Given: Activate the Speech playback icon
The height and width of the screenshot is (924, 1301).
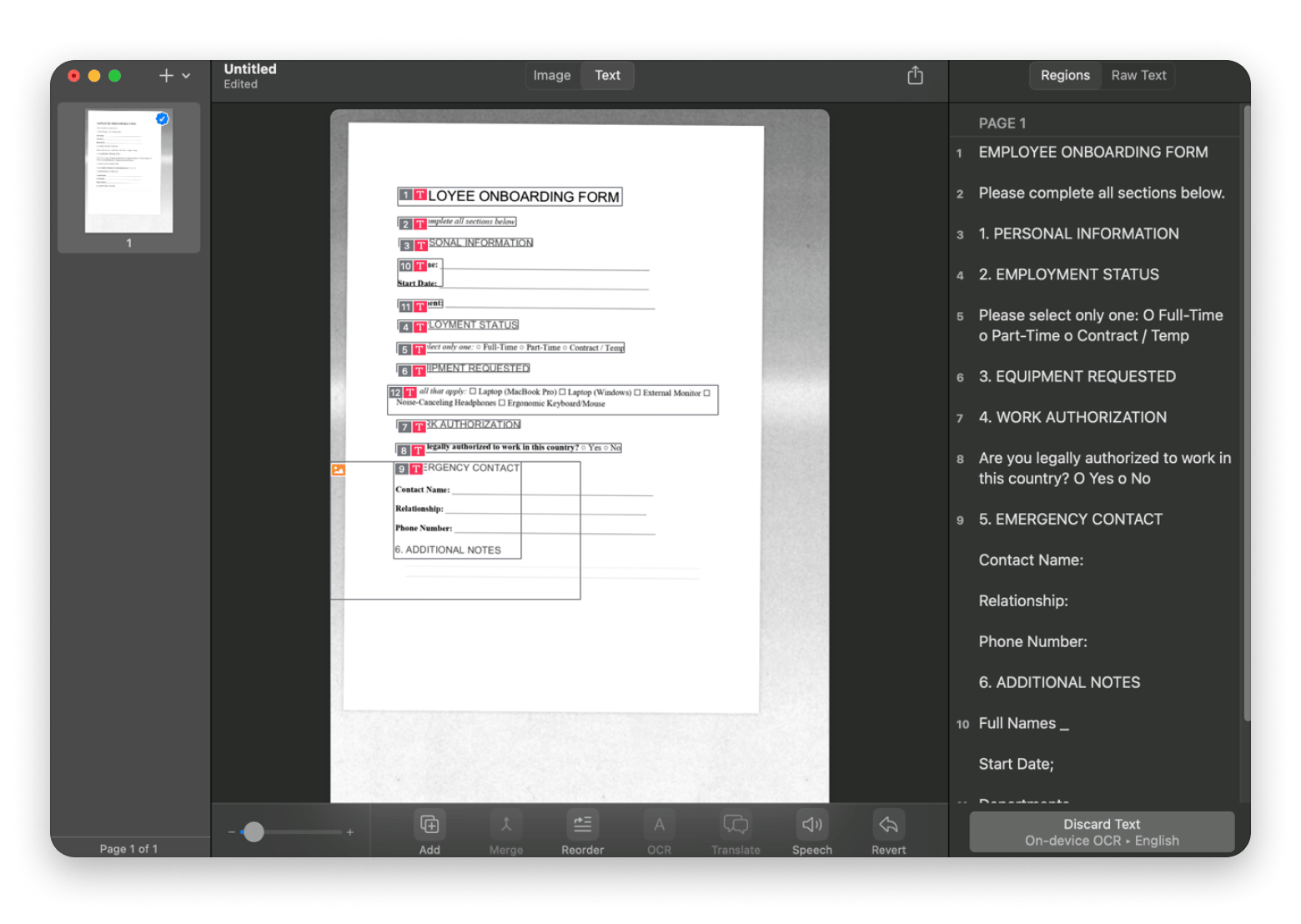Looking at the screenshot, I should tap(811, 824).
